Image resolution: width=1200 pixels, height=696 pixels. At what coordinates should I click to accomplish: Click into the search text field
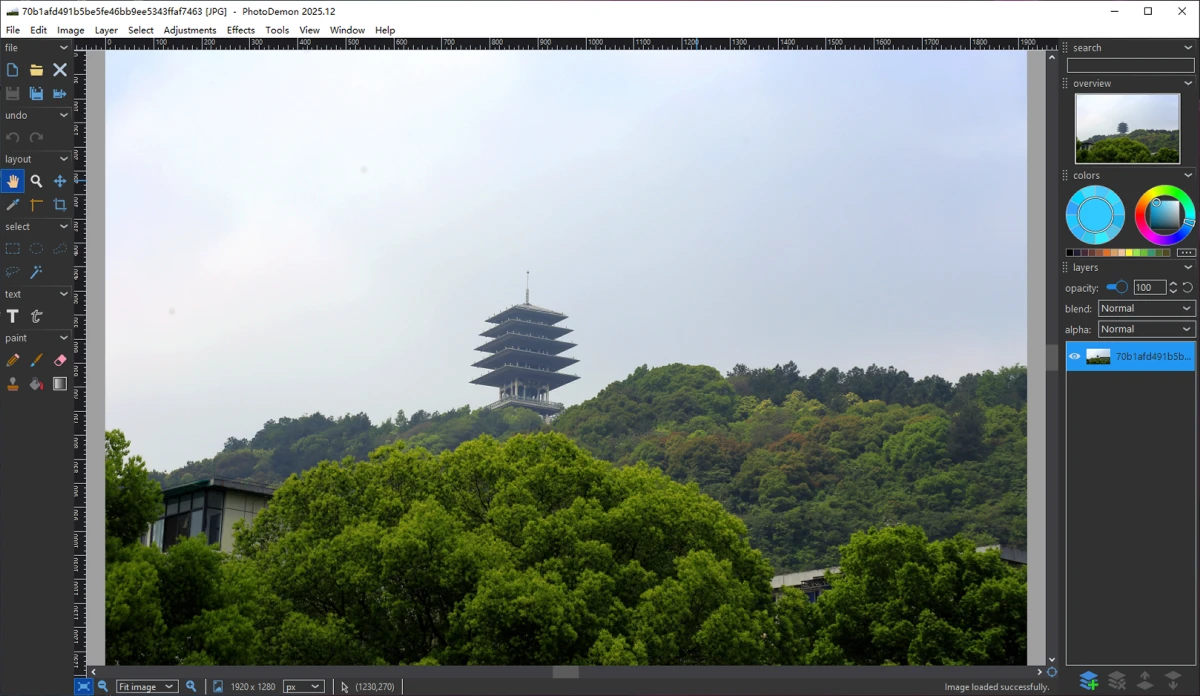tap(1130, 65)
